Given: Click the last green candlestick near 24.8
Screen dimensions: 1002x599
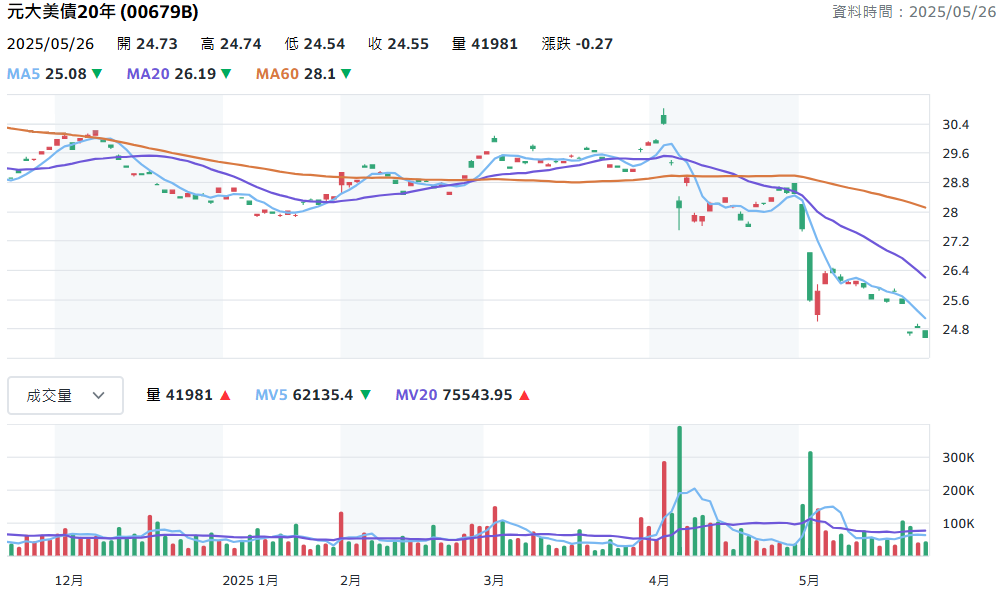Looking at the screenshot, I should pos(925,334).
